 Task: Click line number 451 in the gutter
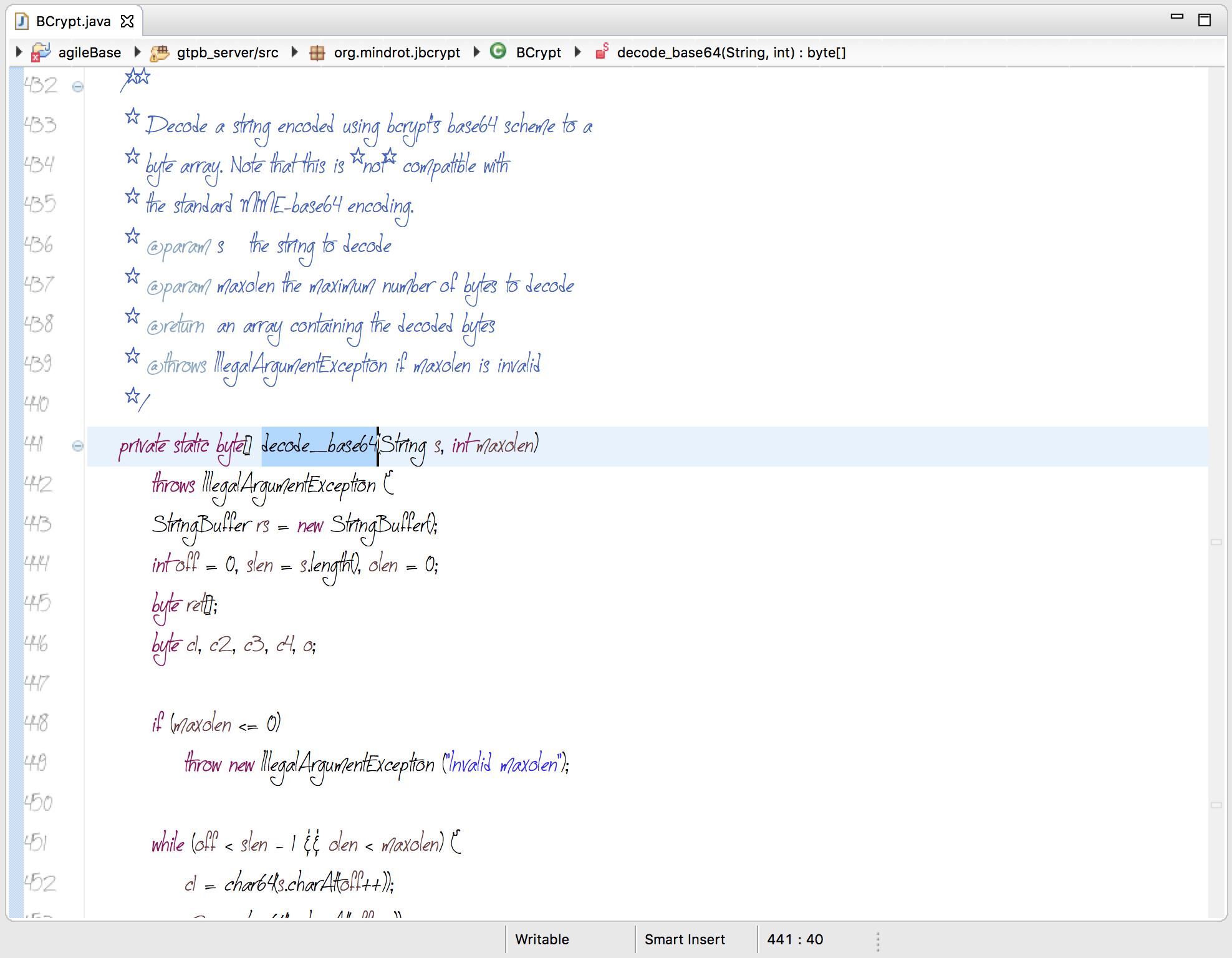36,843
